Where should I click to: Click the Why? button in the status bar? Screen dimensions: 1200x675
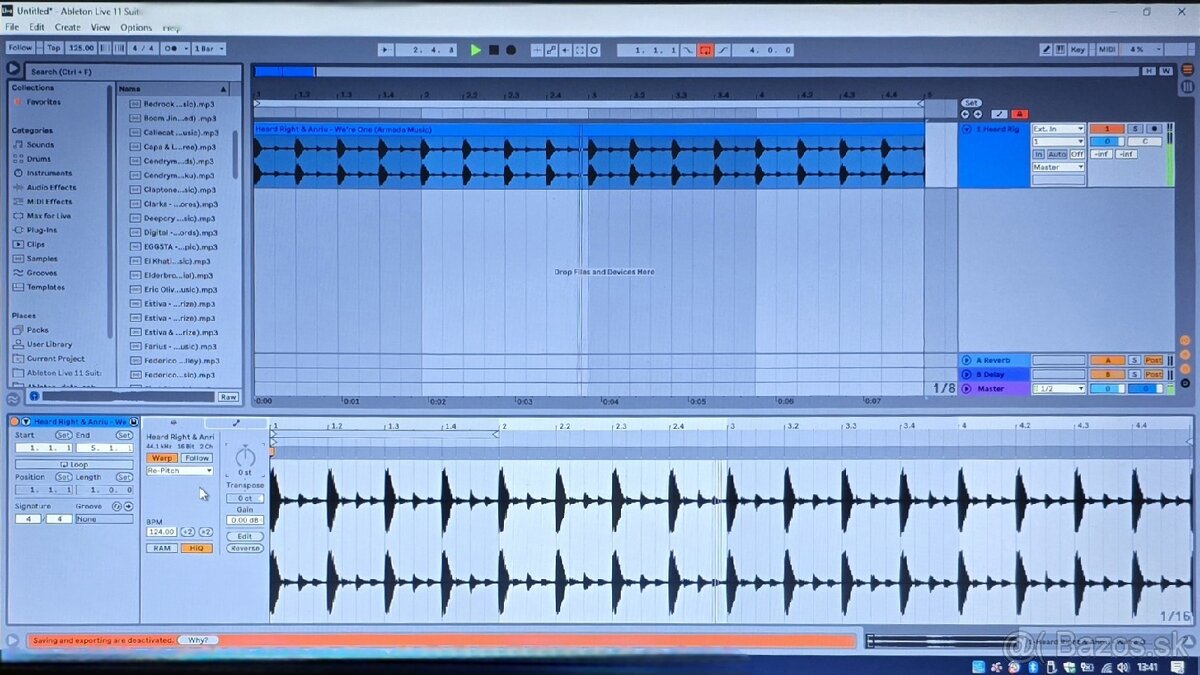point(198,640)
